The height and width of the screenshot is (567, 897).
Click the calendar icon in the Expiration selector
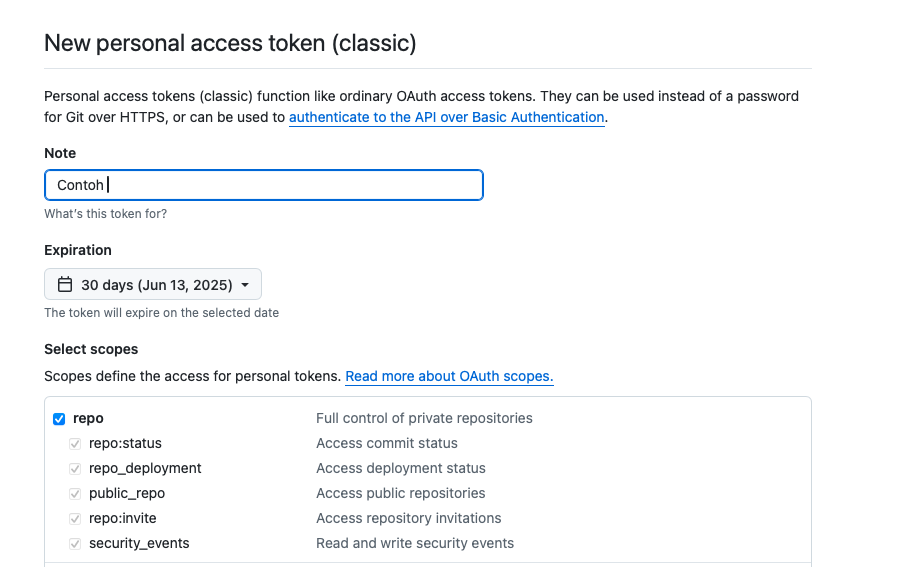point(65,285)
